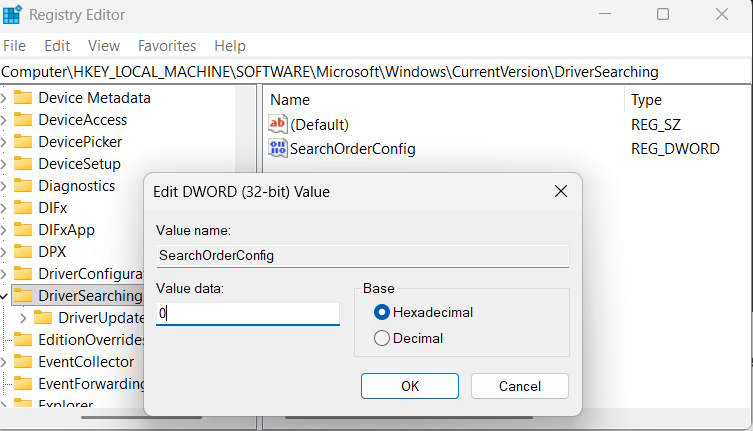
Task: Confirm the DWORD value with OK
Action: (x=410, y=386)
